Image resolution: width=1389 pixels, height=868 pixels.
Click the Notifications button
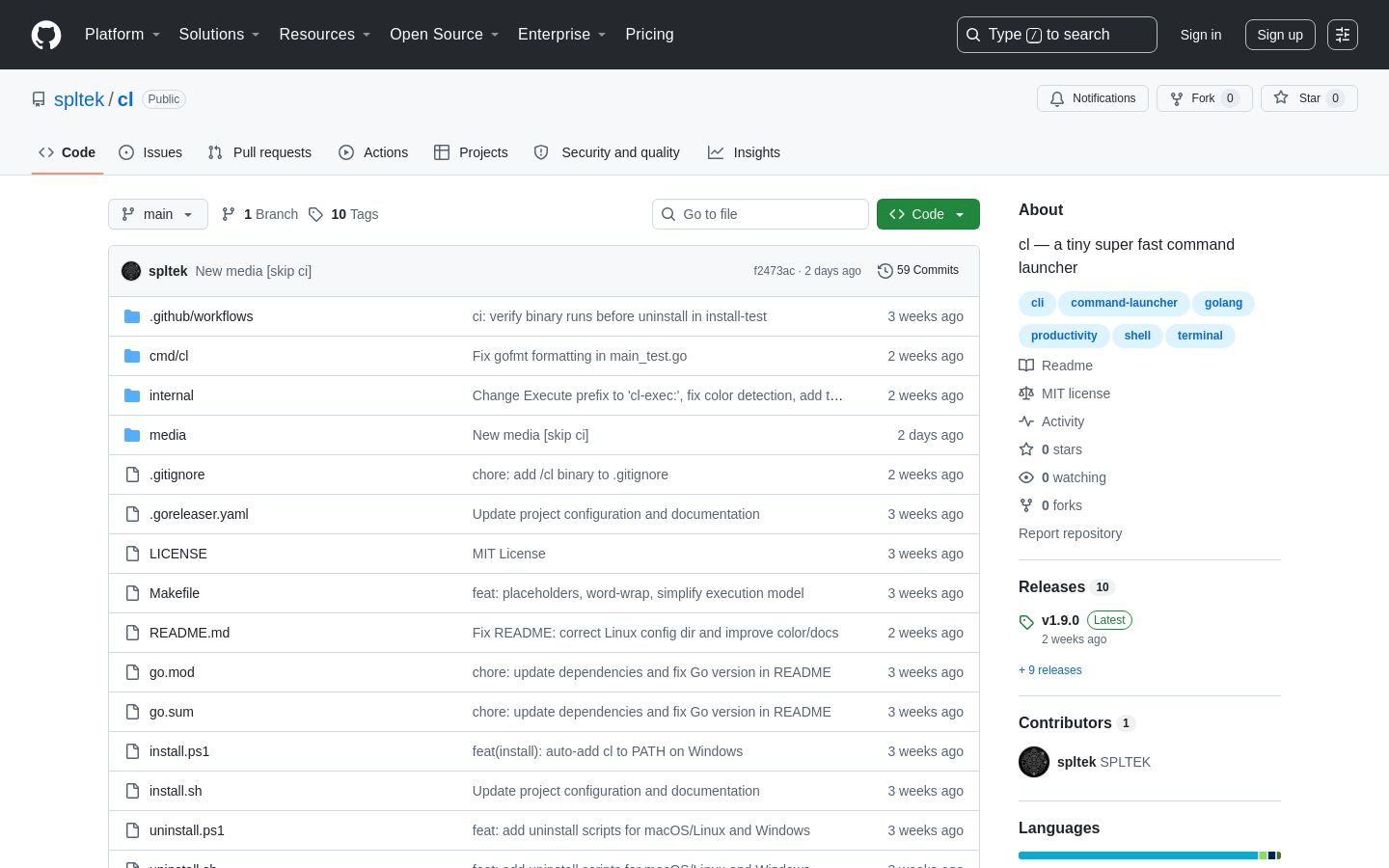click(x=1093, y=98)
